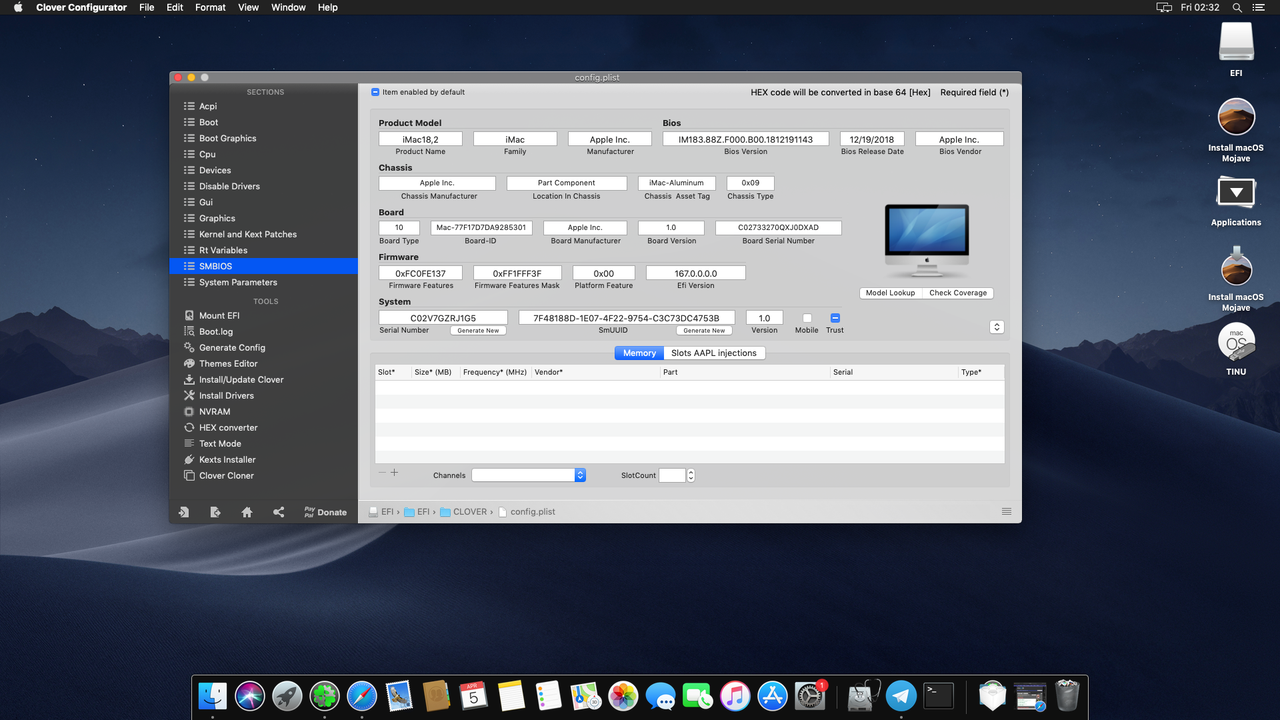Open the File menu
The width and height of the screenshot is (1280, 720).
click(x=147, y=7)
